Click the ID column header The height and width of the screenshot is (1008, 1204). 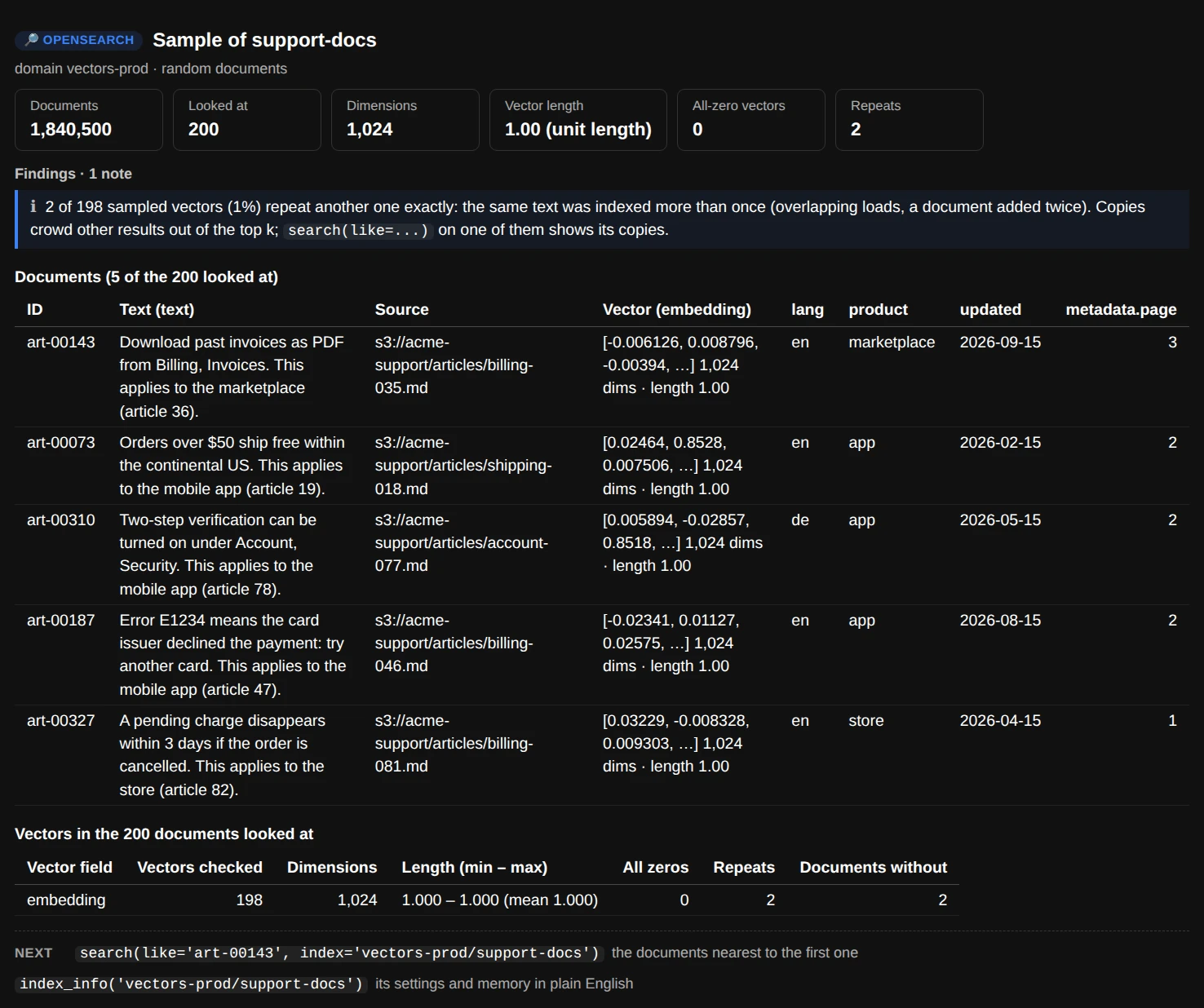pos(35,310)
